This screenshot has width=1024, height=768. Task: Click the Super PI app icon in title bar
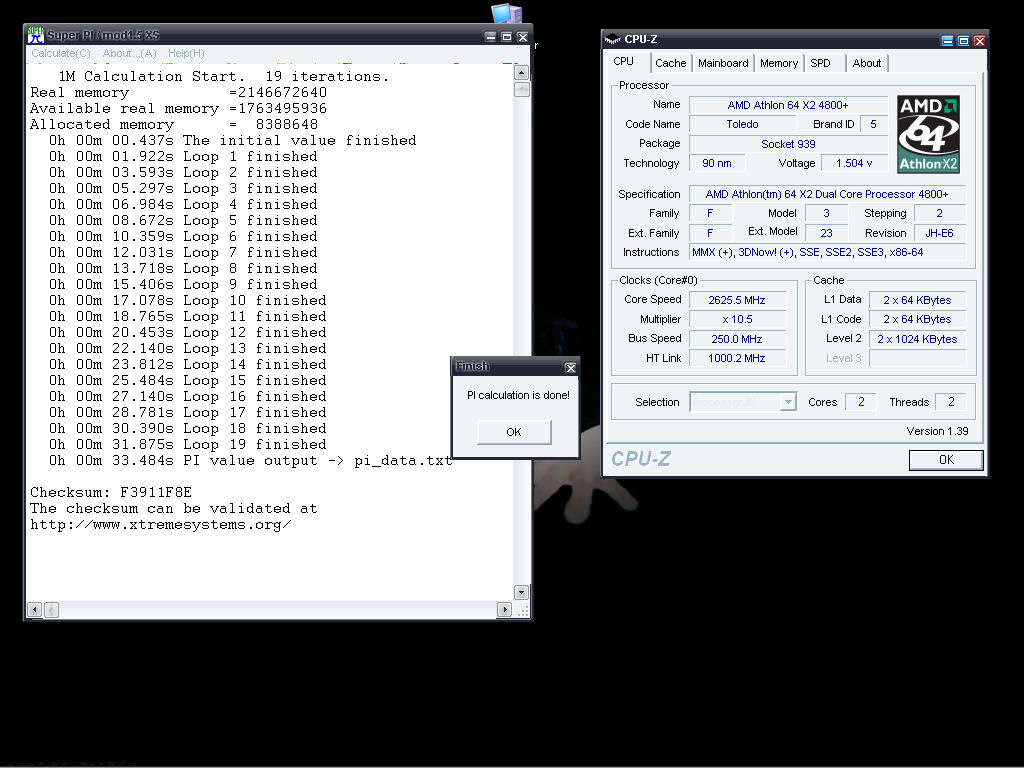pos(36,36)
